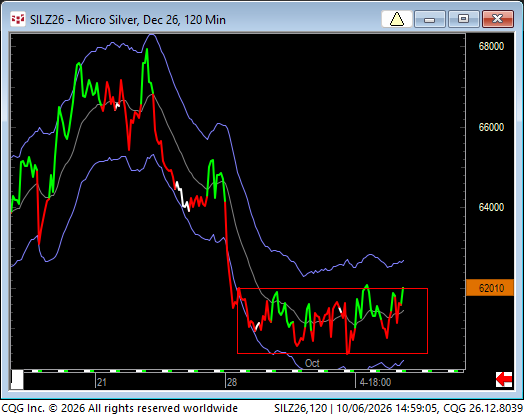Minimize the SILZ26 chart window
The height and width of the screenshot is (416, 524).
pyautogui.click(x=430, y=19)
